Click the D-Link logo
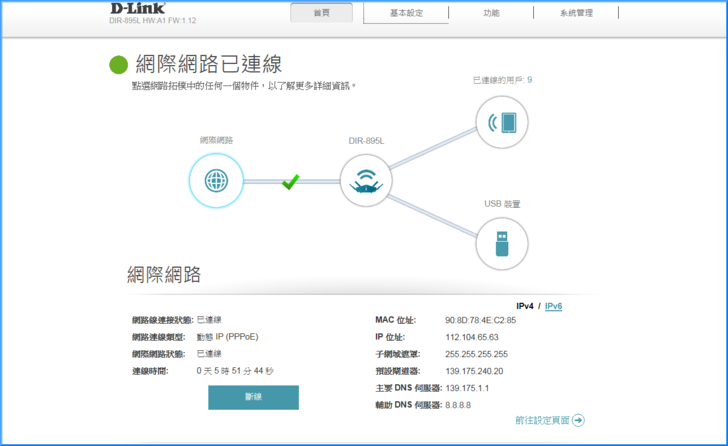728x446 pixels. (x=140, y=9)
